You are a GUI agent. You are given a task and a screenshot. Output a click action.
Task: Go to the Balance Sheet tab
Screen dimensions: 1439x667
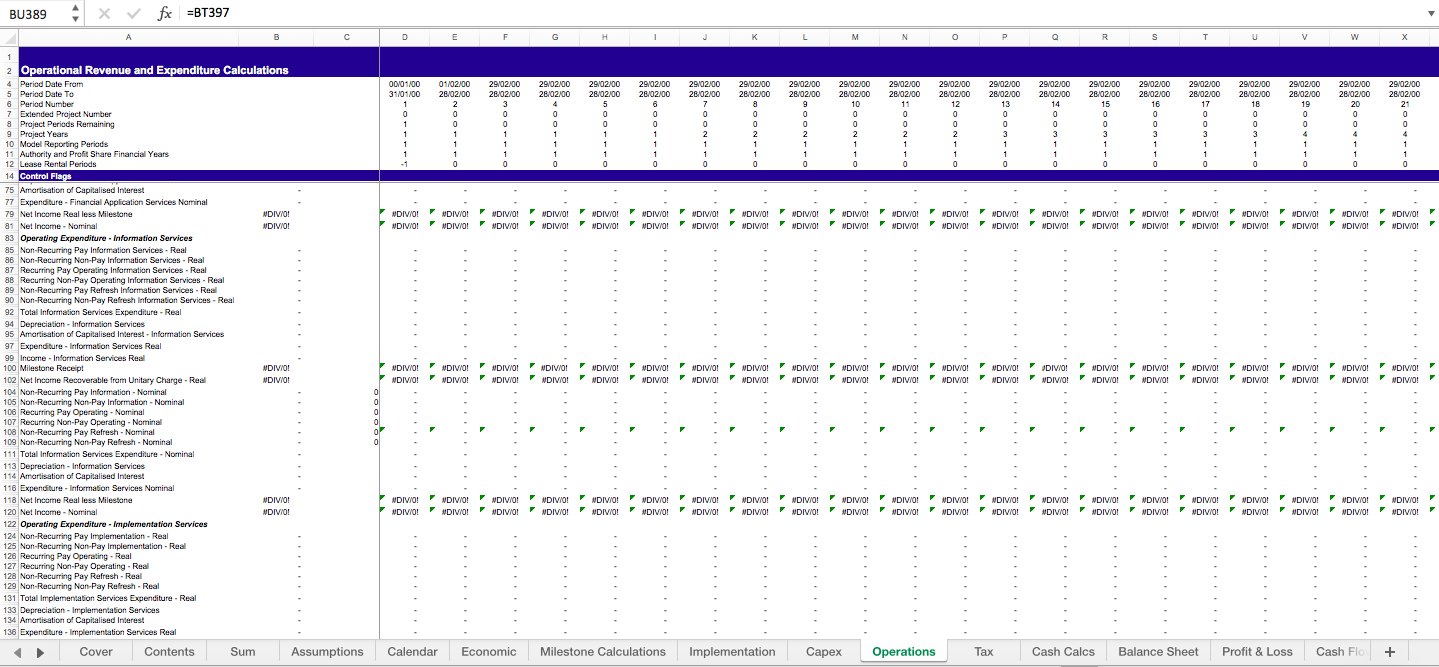[1158, 651]
